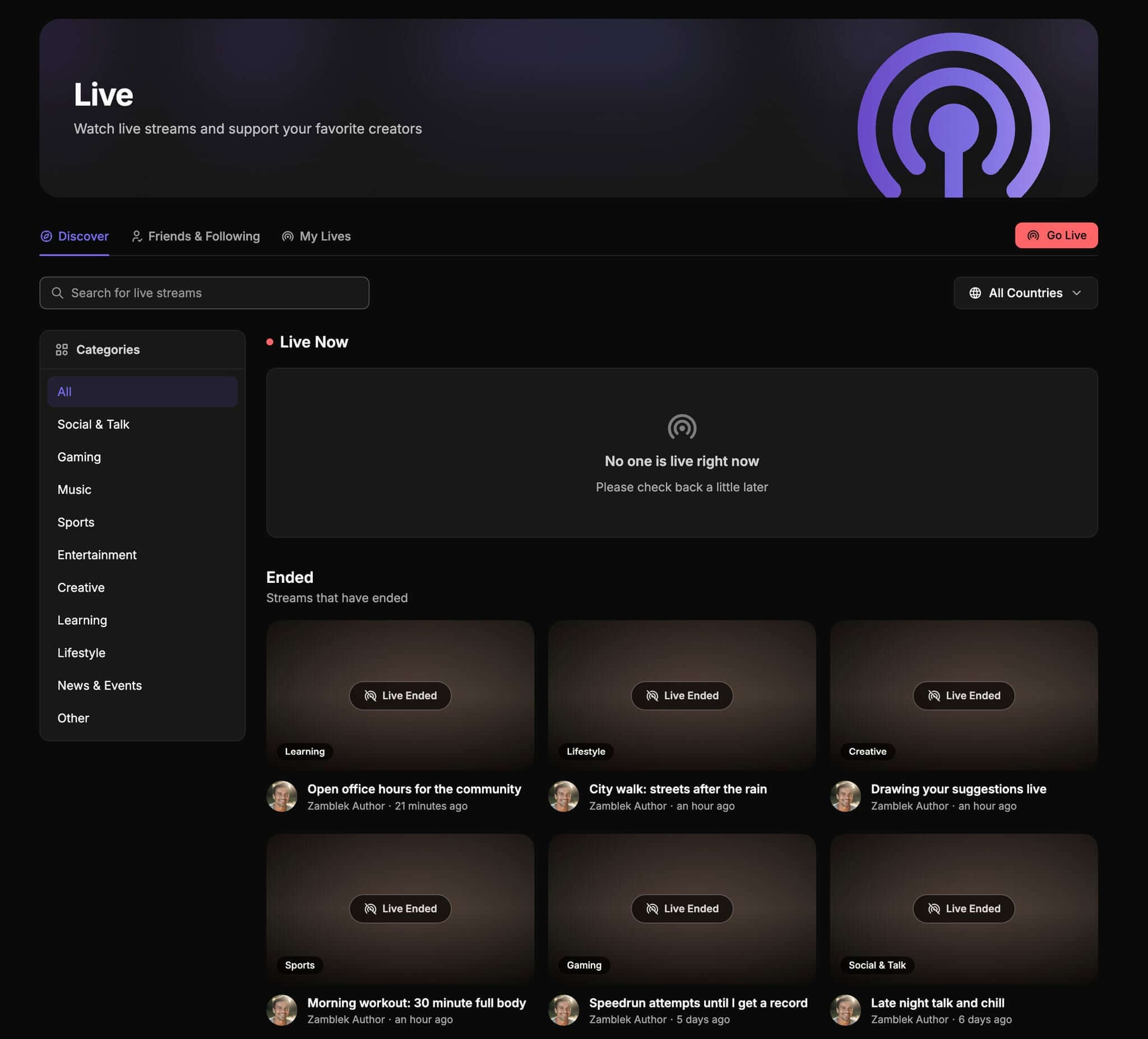
Task: Open "Speedrun attempts until I get a record" title
Action: pyautogui.click(x=698, y=1003)
